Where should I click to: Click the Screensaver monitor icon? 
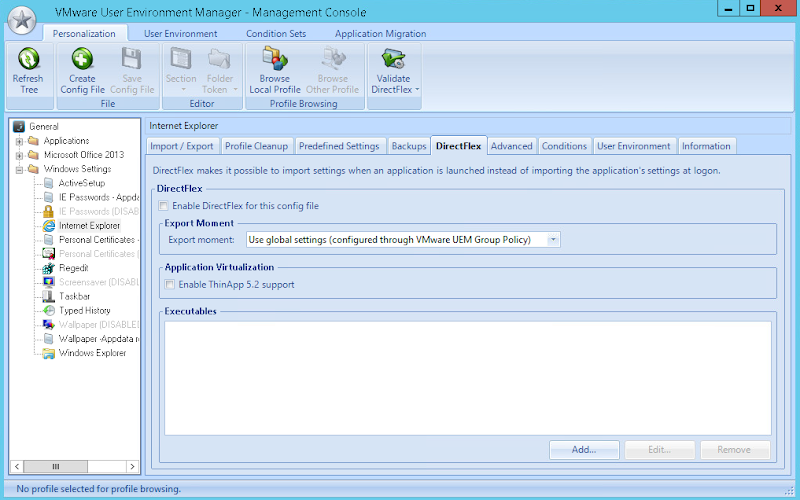point(48,282)
